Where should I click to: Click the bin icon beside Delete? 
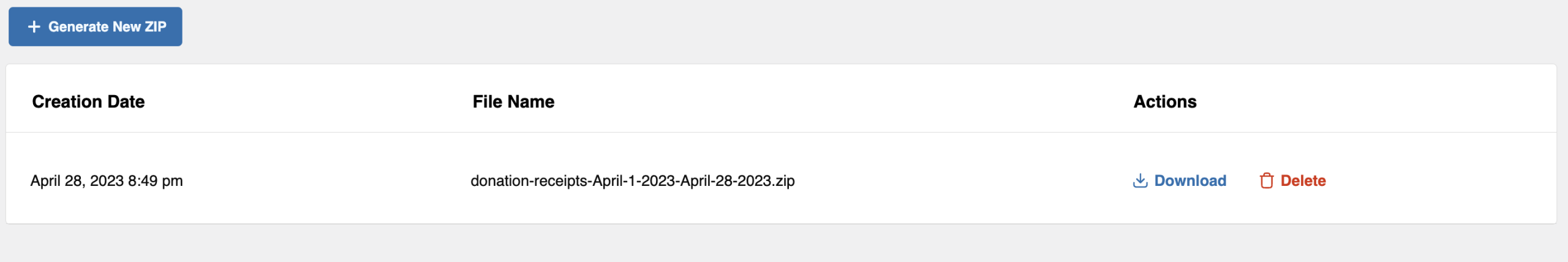[x=1267, y=180]
